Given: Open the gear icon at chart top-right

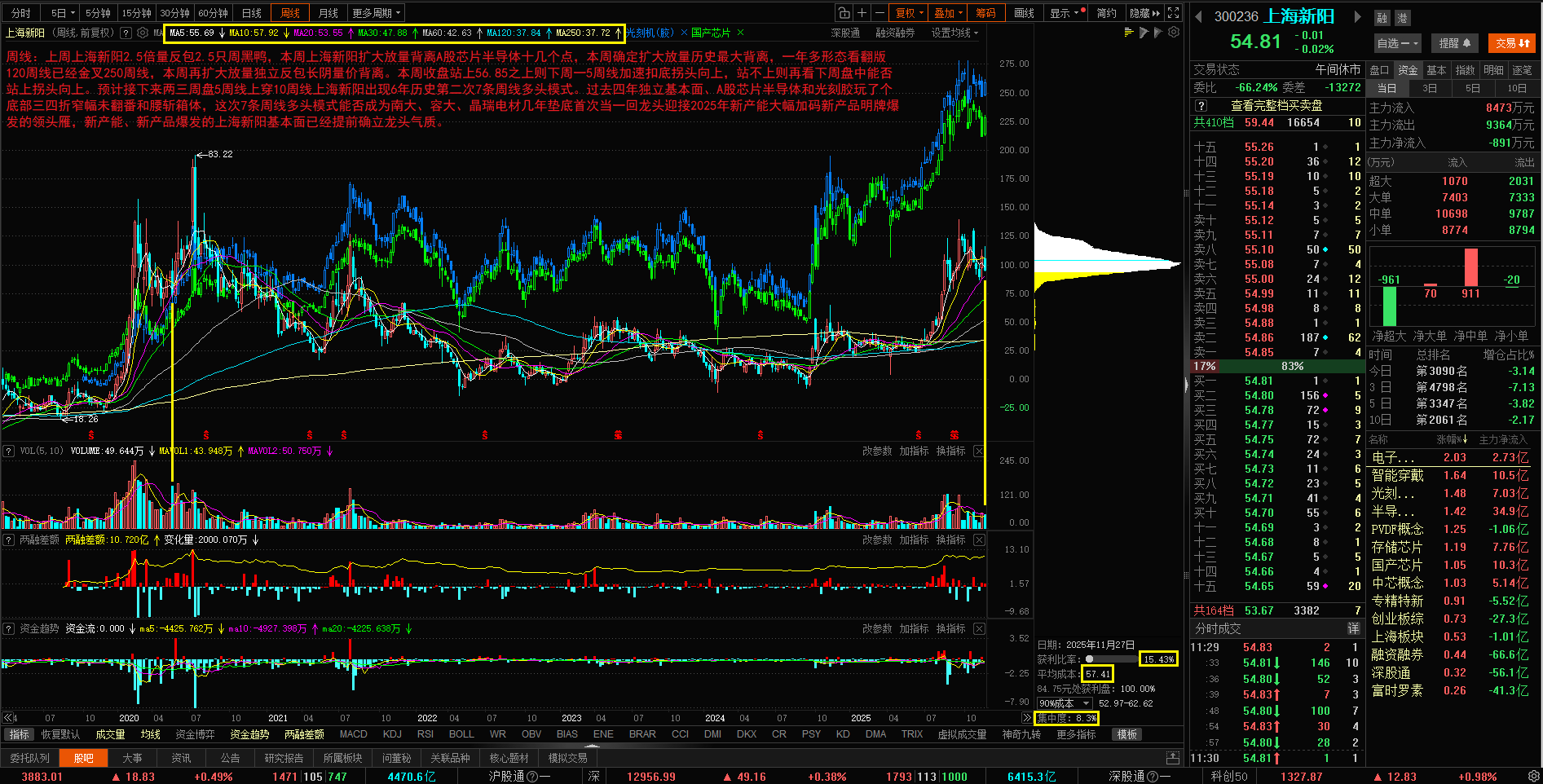Looking at the screenshot, I should [1174, 33].
